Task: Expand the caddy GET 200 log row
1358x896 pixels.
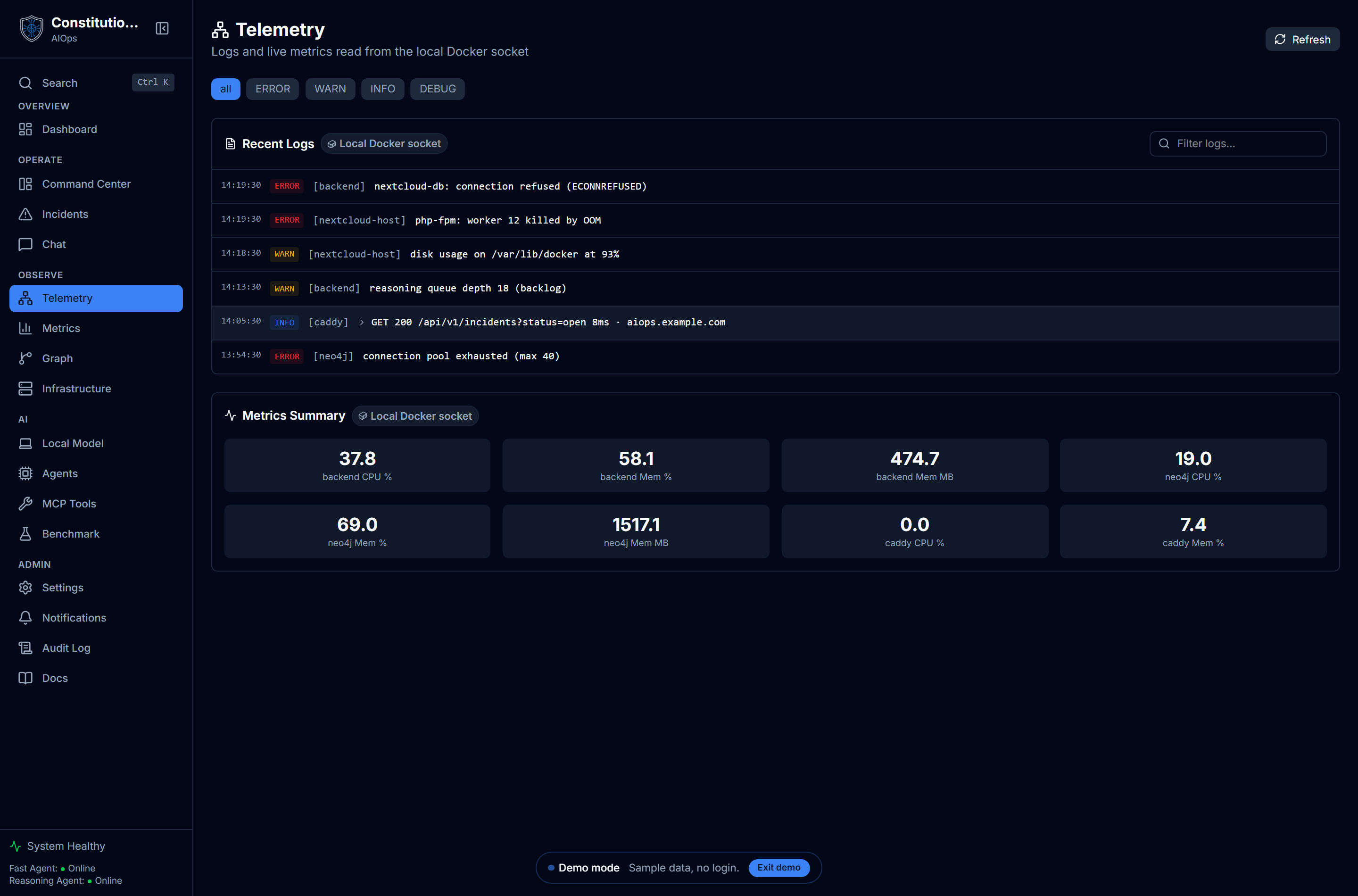Action: tap(775, 322)
